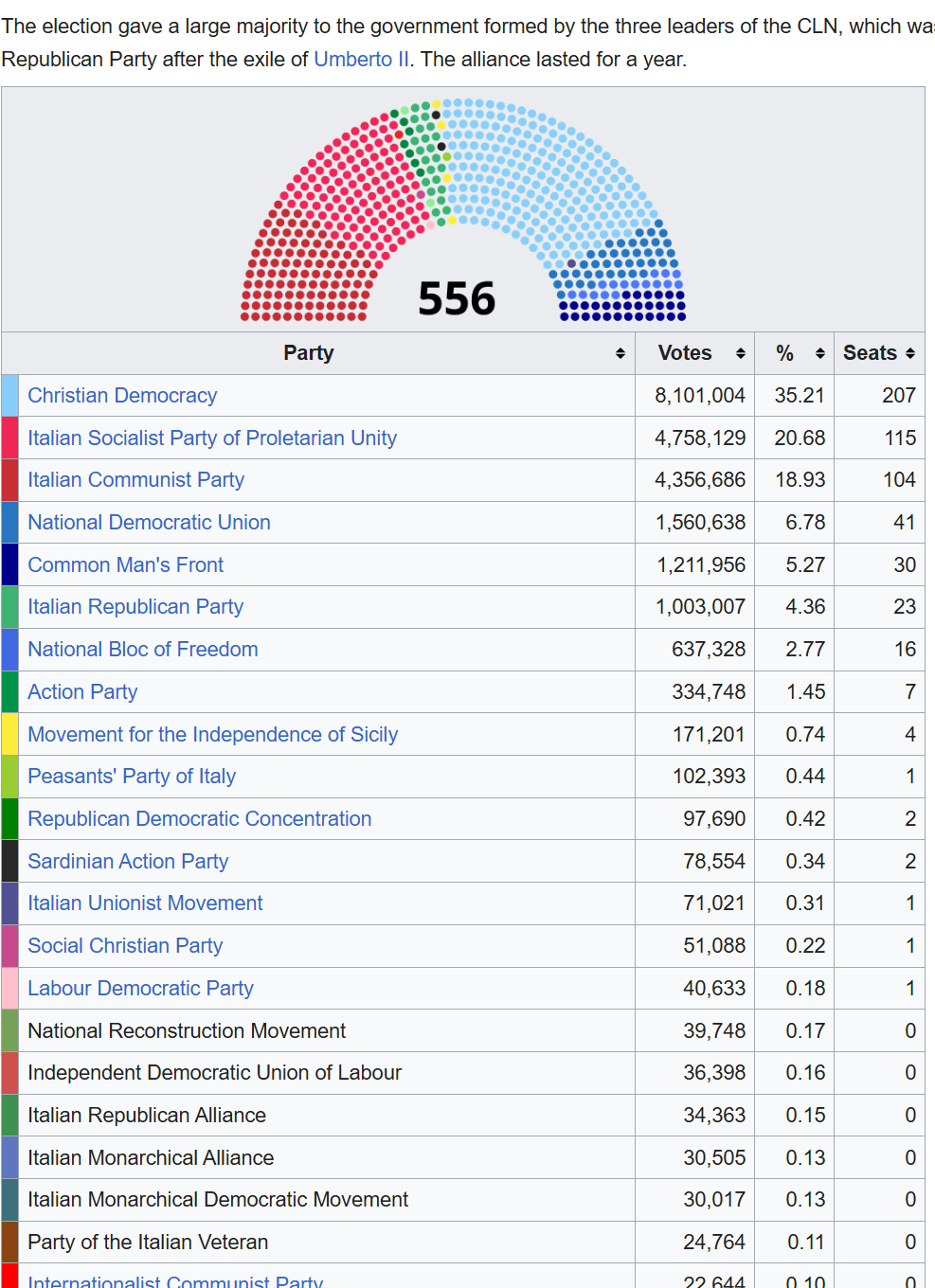Sort table by Party column arrows
Image resolution: width=935 pixels, height=1288 pixels.
coord(620,353)
